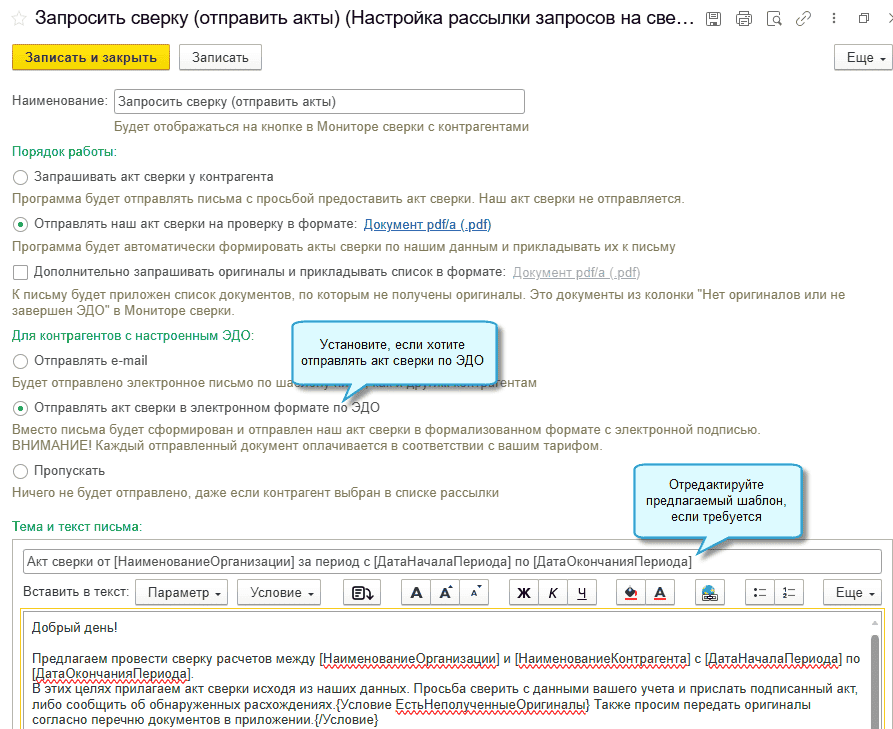Open the top 'Еще' menu
This screenshot has width=893, height=729.
pyautogui.click(x=861, y=58)
